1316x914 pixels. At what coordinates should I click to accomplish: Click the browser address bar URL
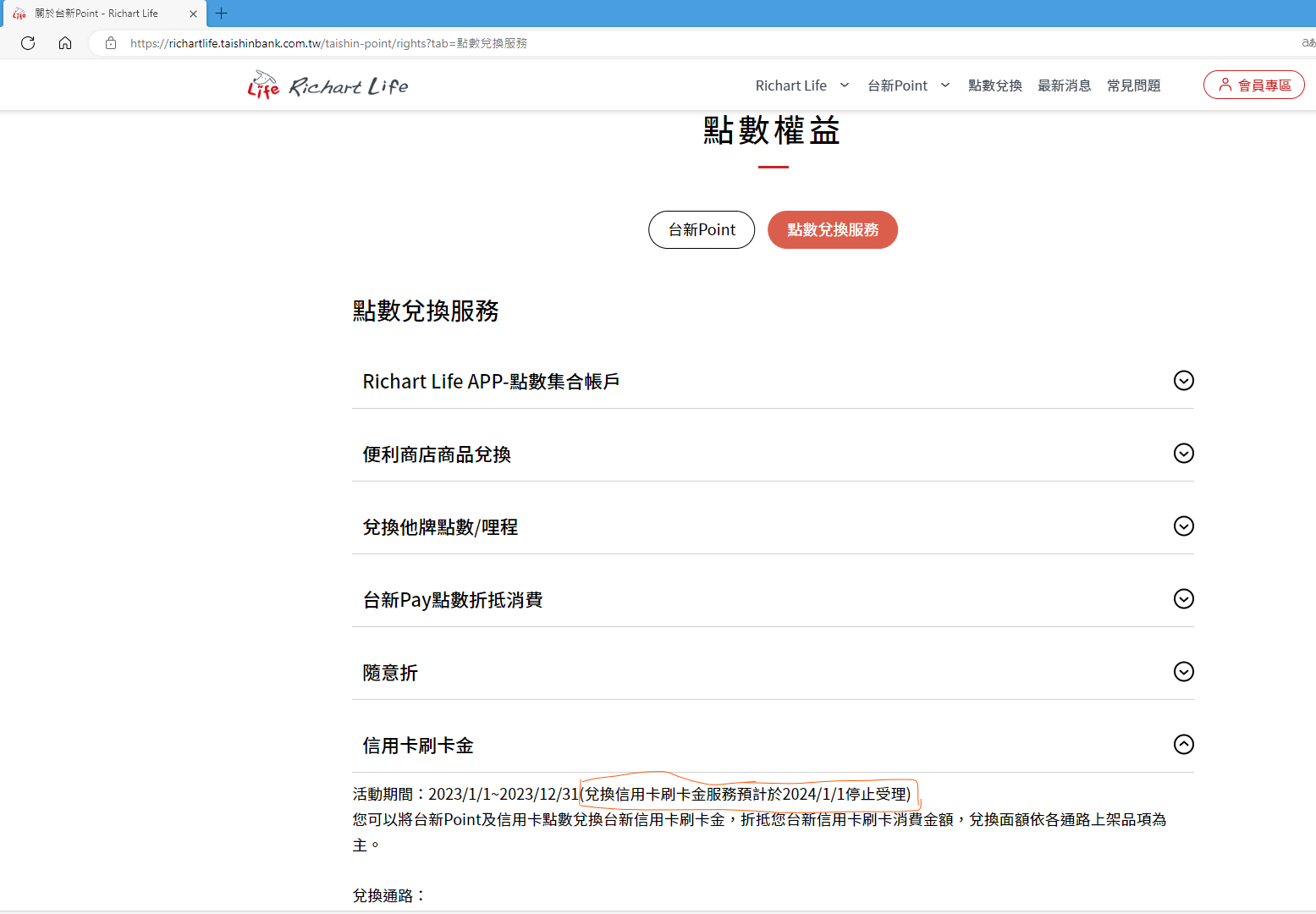(x=328, y=43)
